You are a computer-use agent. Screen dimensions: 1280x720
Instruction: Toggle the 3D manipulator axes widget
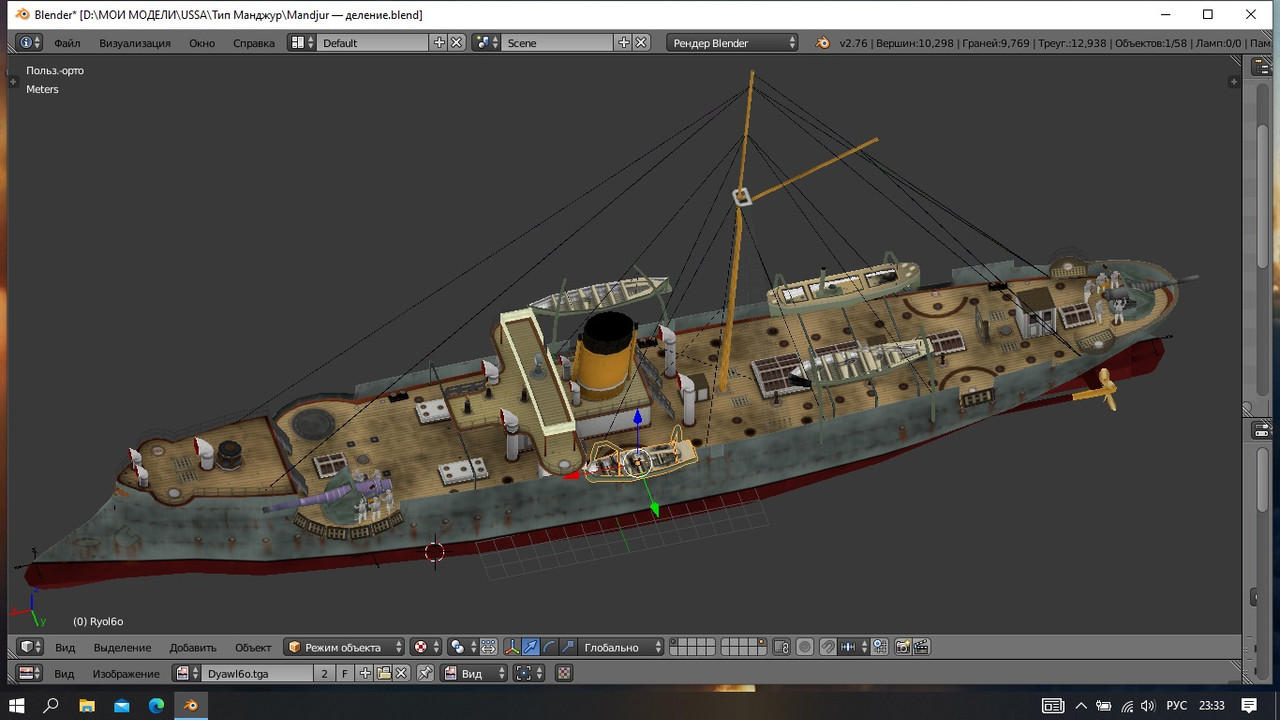[x=512, y=647]
